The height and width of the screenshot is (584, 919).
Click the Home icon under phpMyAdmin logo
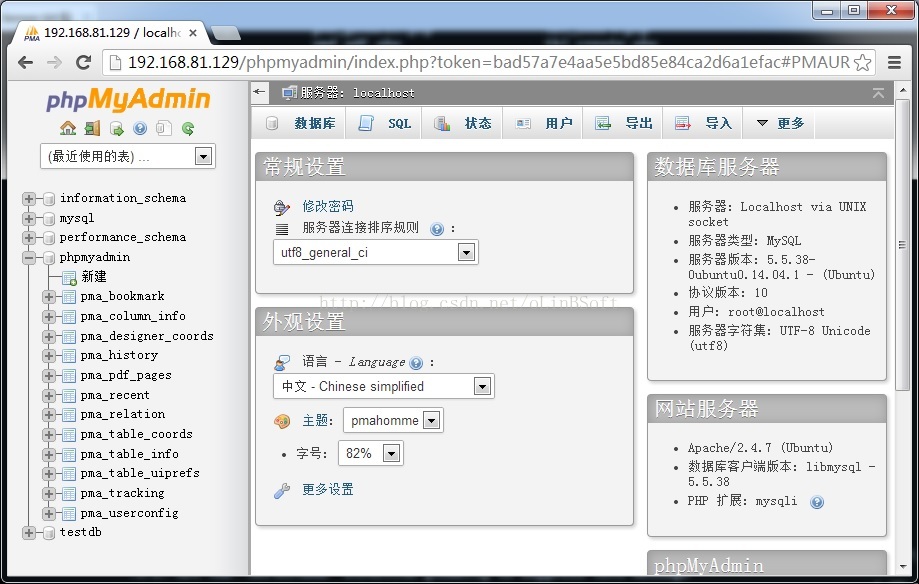point(68,128)
